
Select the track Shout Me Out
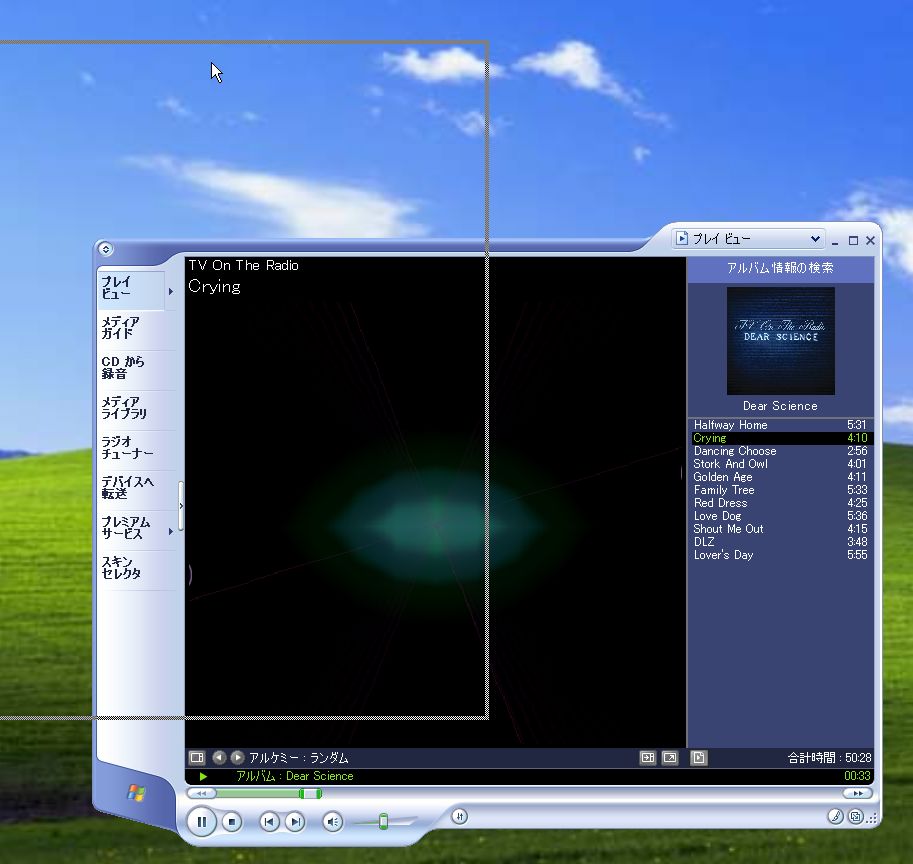[780, 529]
